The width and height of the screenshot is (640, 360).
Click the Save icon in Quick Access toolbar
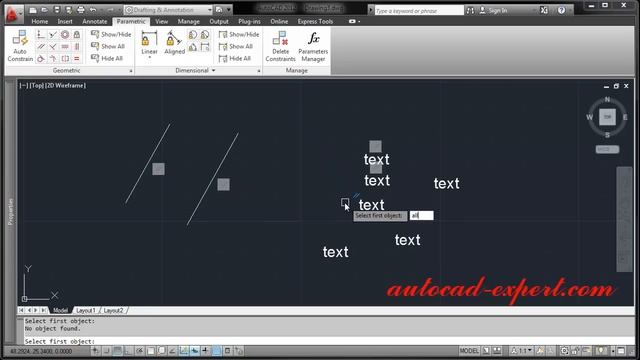(x=57, y=10)
